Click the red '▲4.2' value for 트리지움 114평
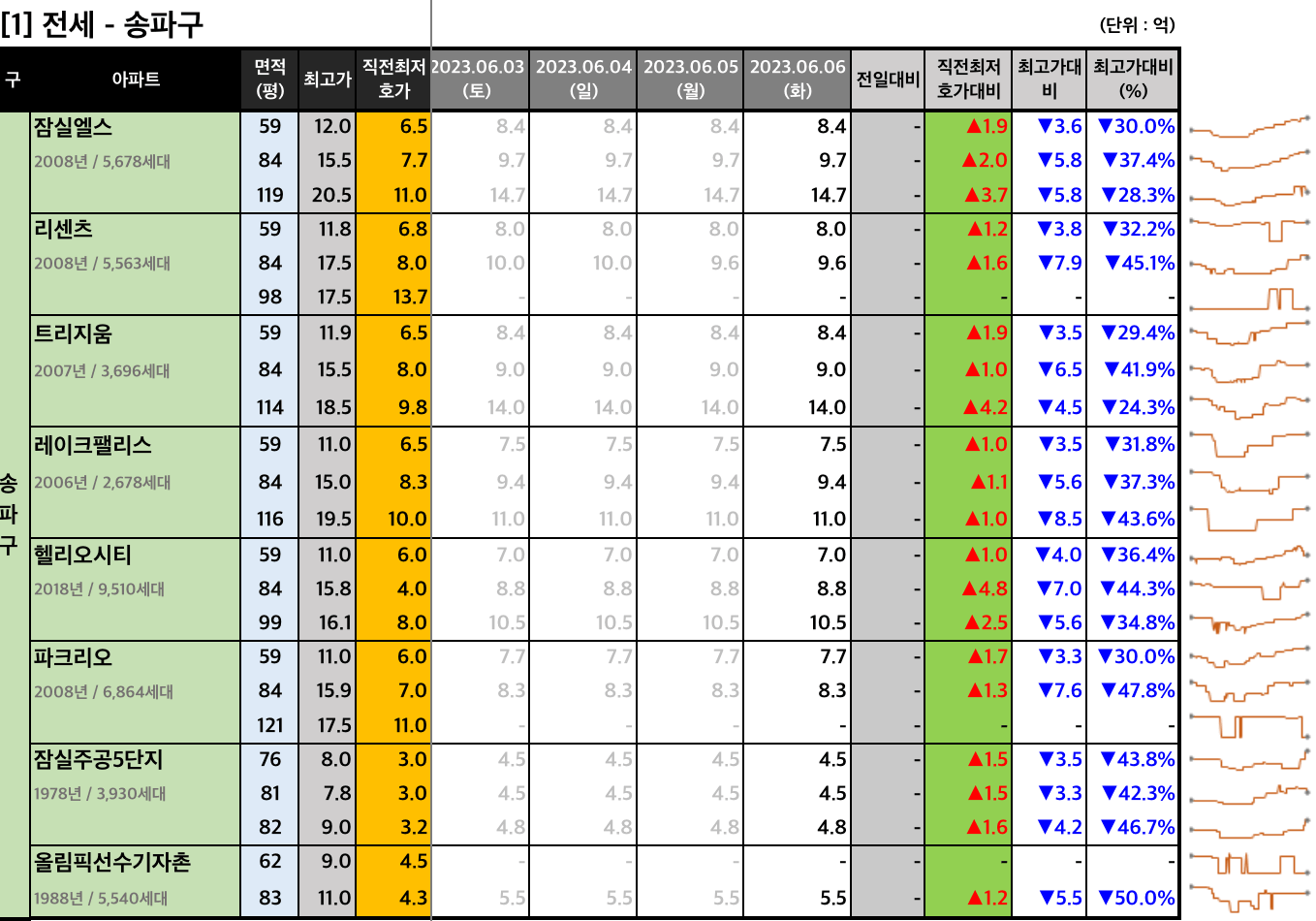This screenshot has width=1316, height=921. (x=986, y=407)
